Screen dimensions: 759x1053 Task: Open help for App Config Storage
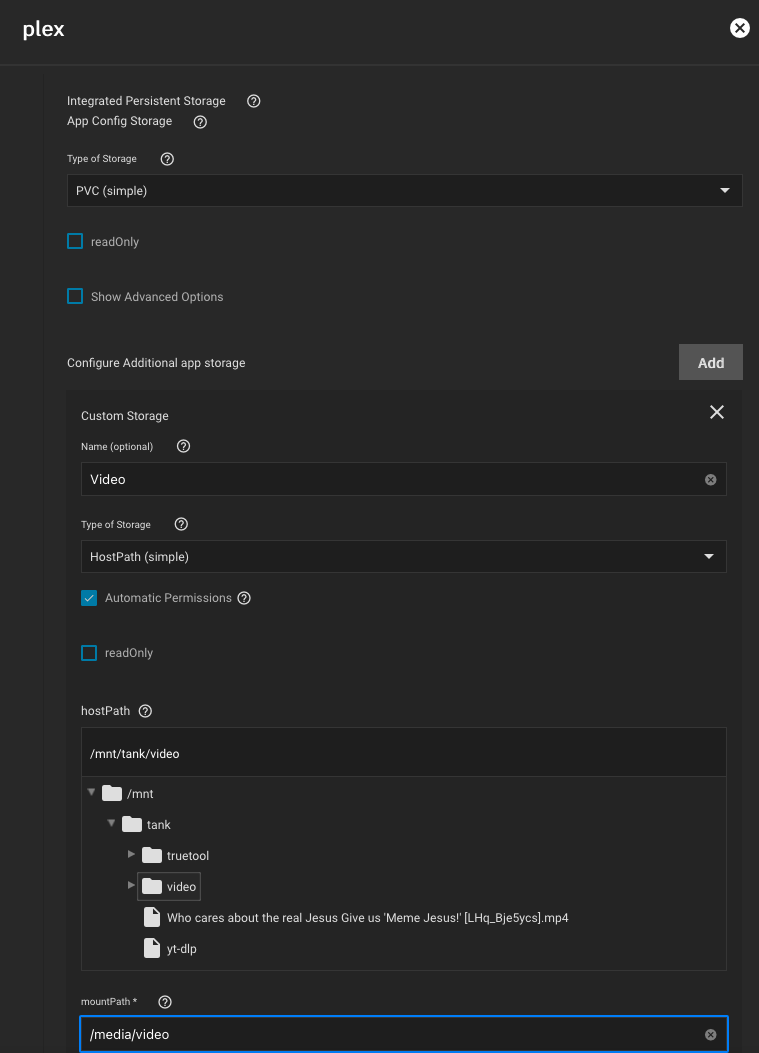coord(200,122)
